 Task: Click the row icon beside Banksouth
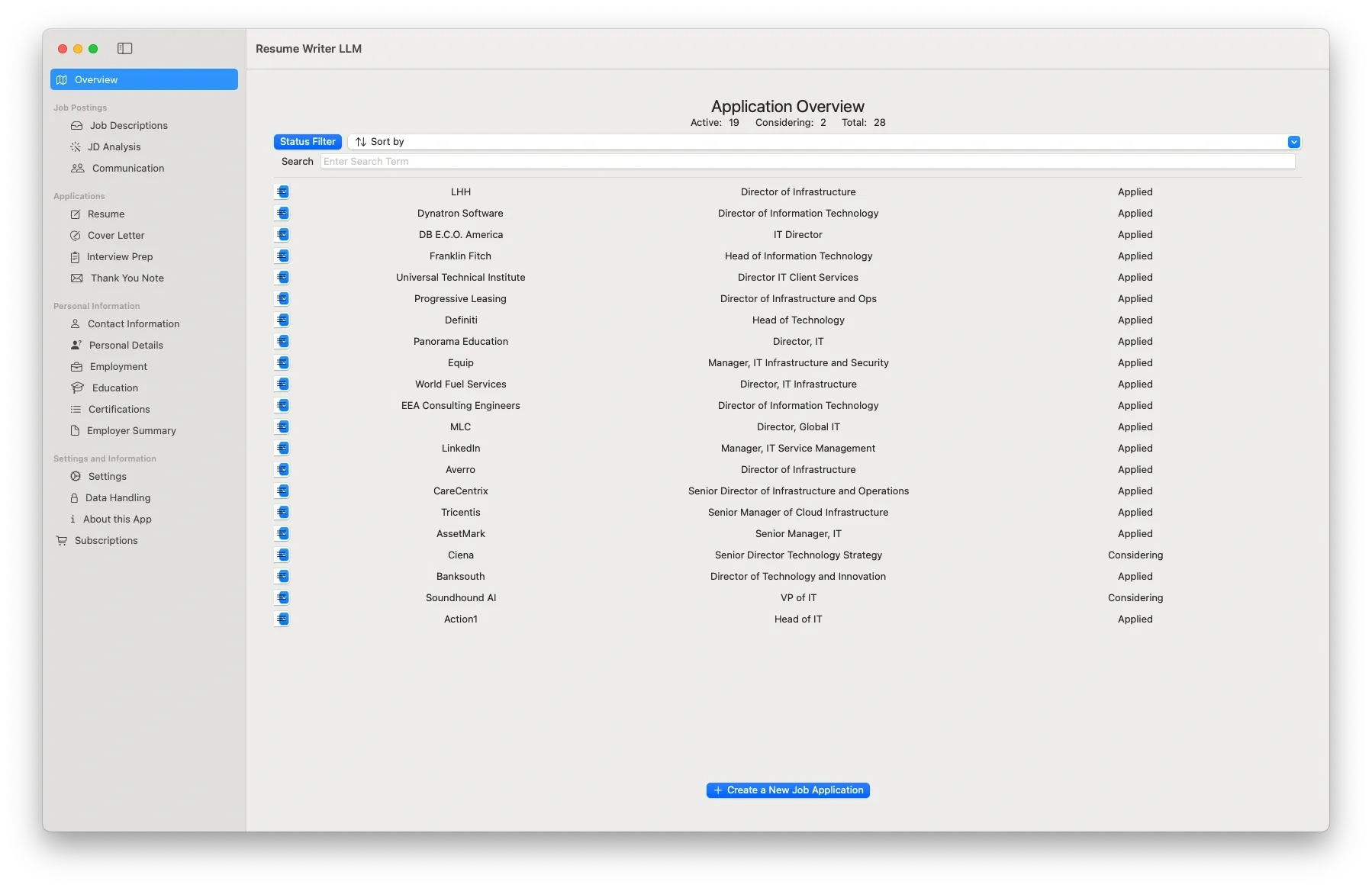282,577
